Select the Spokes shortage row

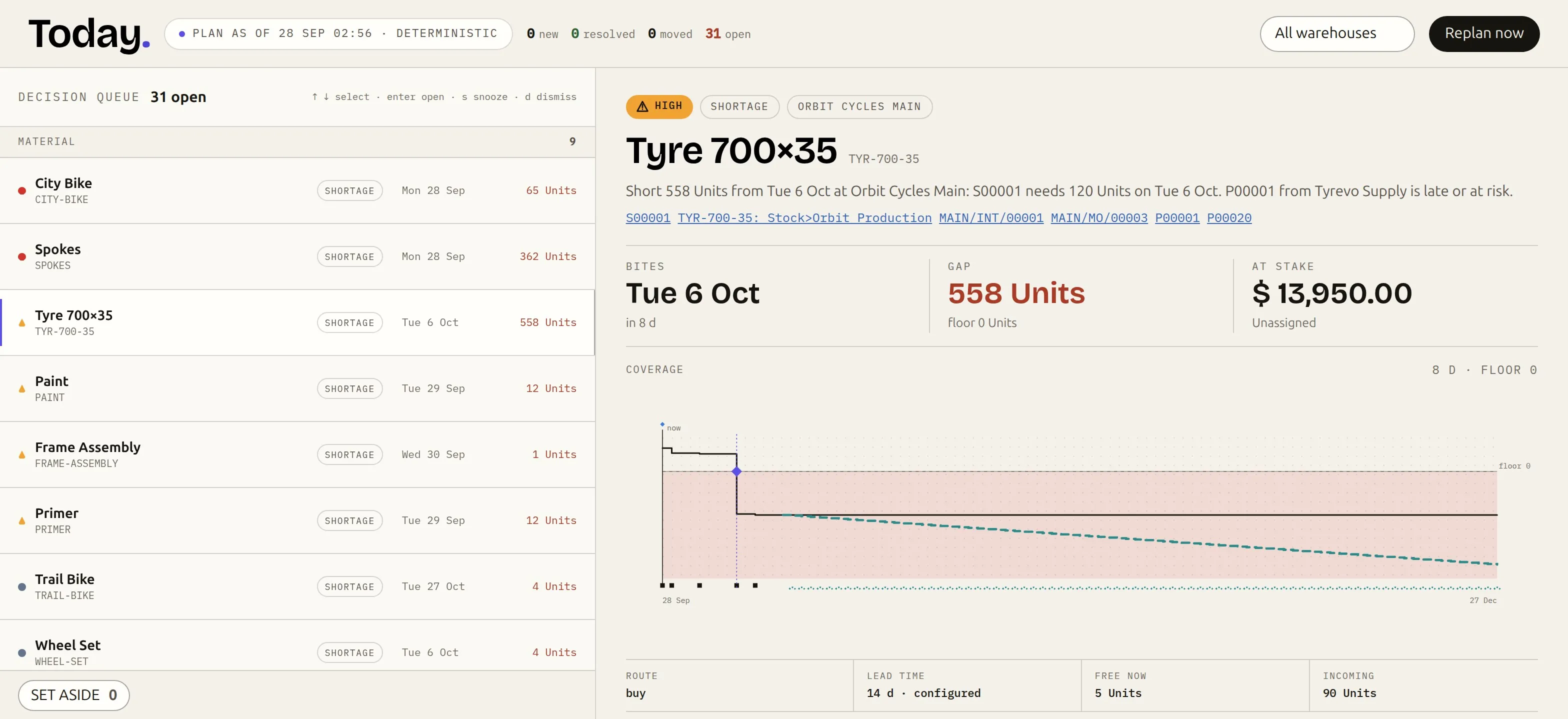(x=297, y=256)
